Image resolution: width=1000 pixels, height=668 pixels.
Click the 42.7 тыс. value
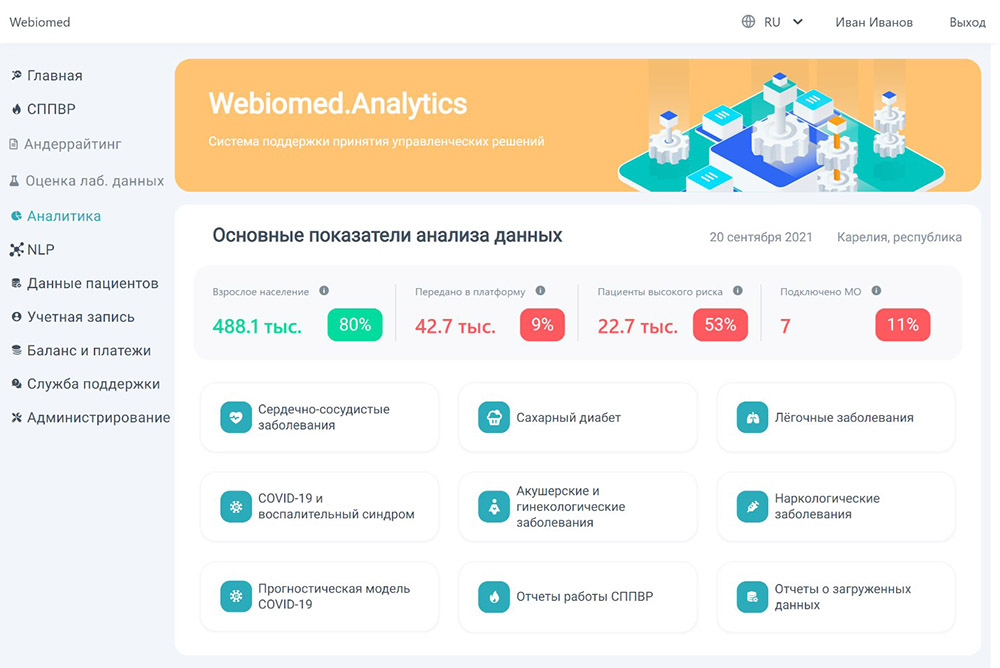pyautogui.click(x=455, y=327)
